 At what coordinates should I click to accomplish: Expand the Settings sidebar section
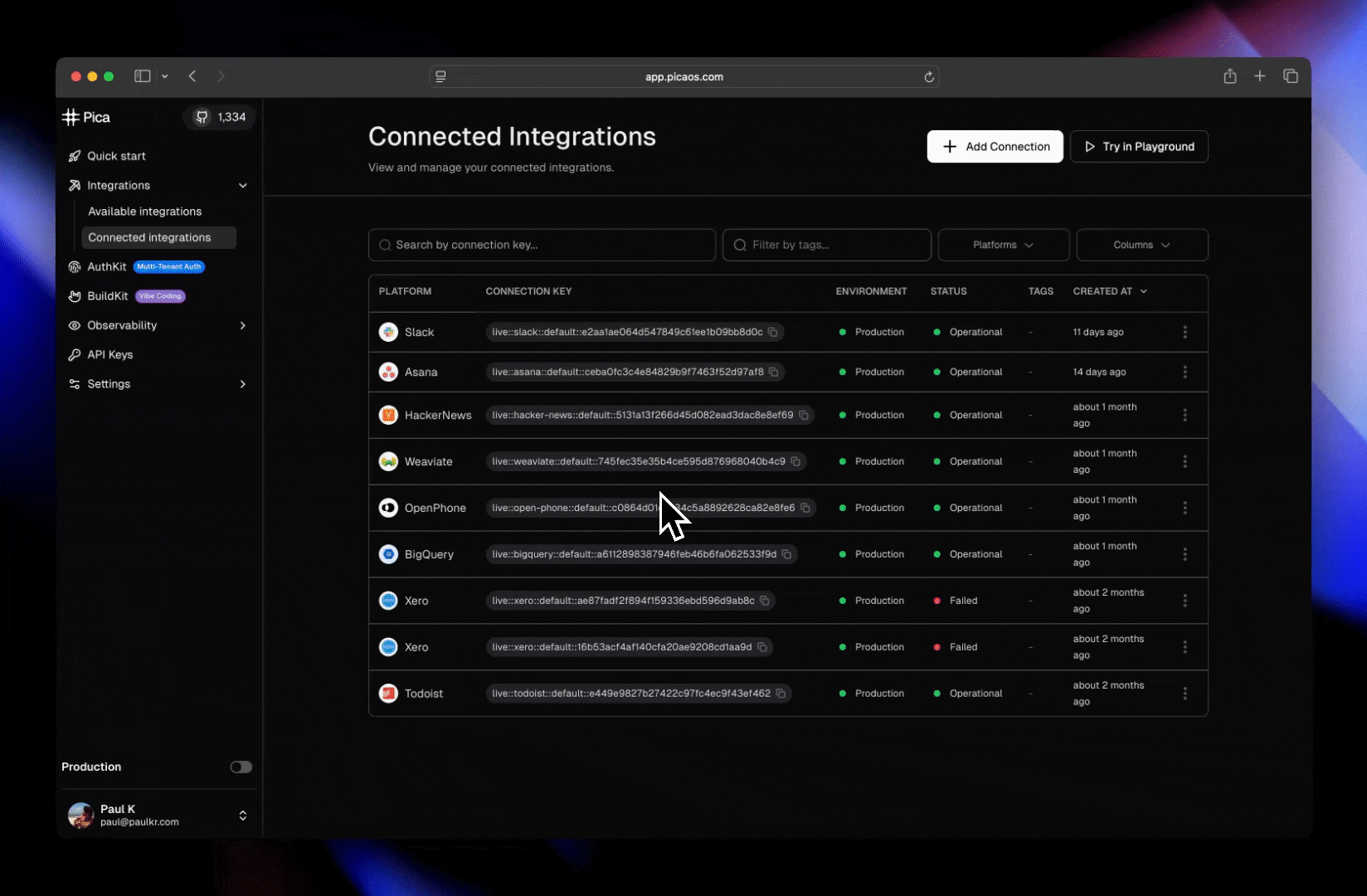pyautogui.click(x=243, y=384)
